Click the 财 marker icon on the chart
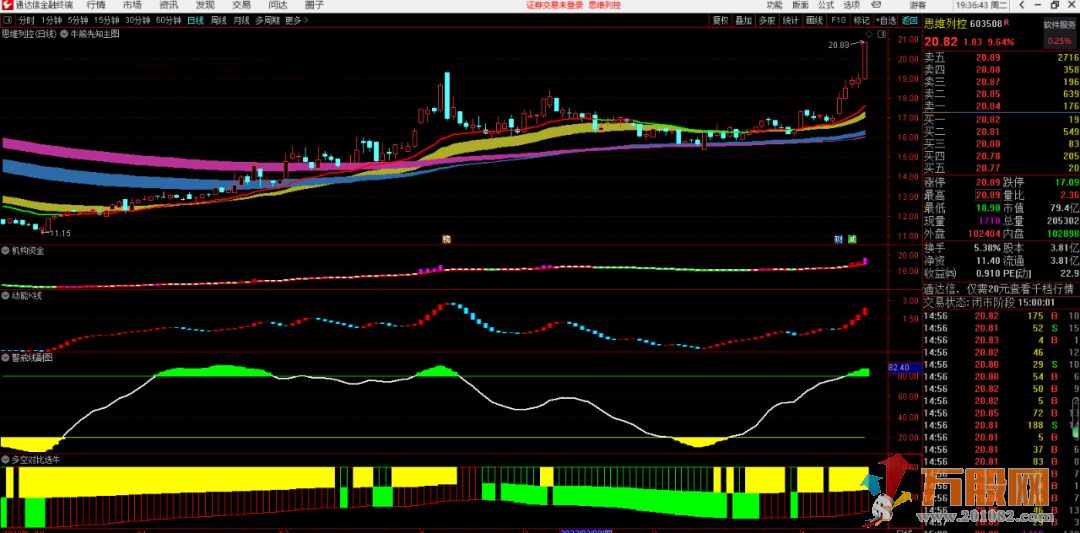Image resolution: width=1080 pixels, height=533 pixels. pyautogui.click(x=838, y=239)
